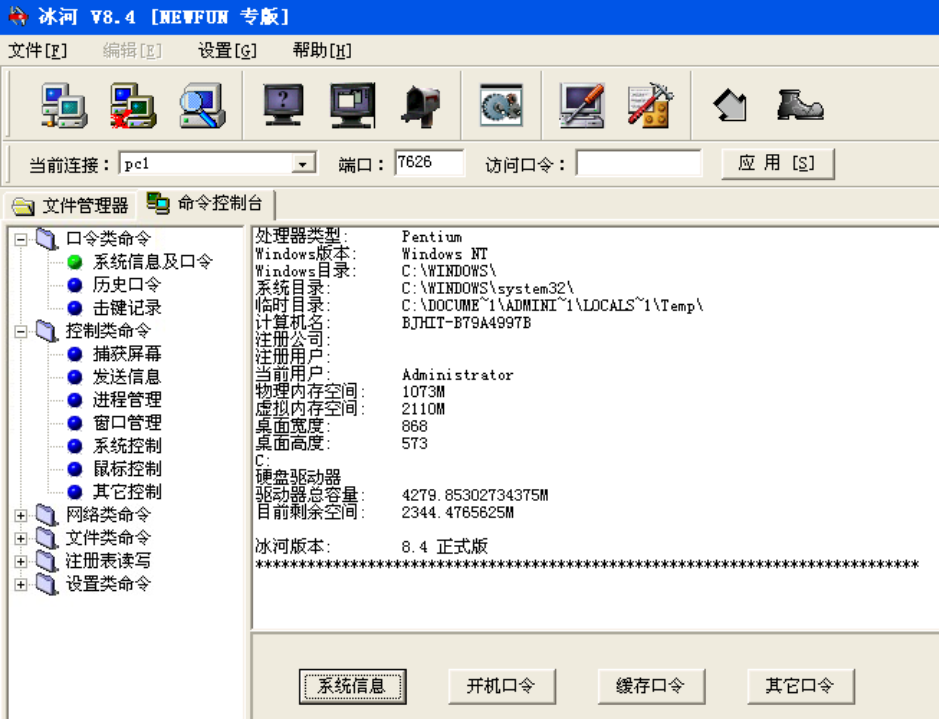This screenshot has width=939, height=719.
Task: Select 系统控制 command
Action: point(127,445)
